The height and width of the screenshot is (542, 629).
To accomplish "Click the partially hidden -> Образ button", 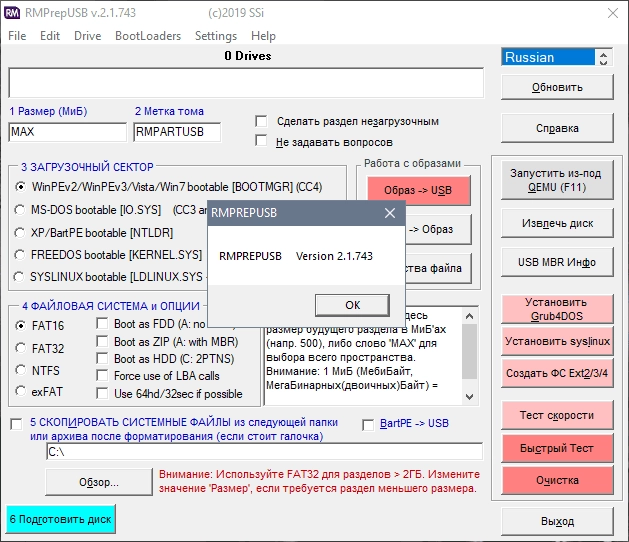I will coord(438,229).
